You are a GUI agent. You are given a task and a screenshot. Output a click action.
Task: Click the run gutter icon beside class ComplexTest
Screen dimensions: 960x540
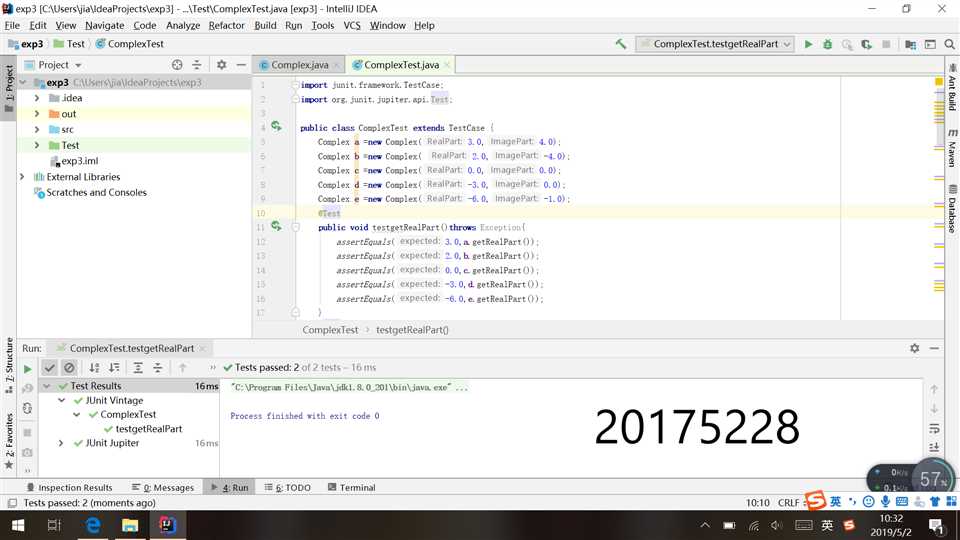point(277,126)
